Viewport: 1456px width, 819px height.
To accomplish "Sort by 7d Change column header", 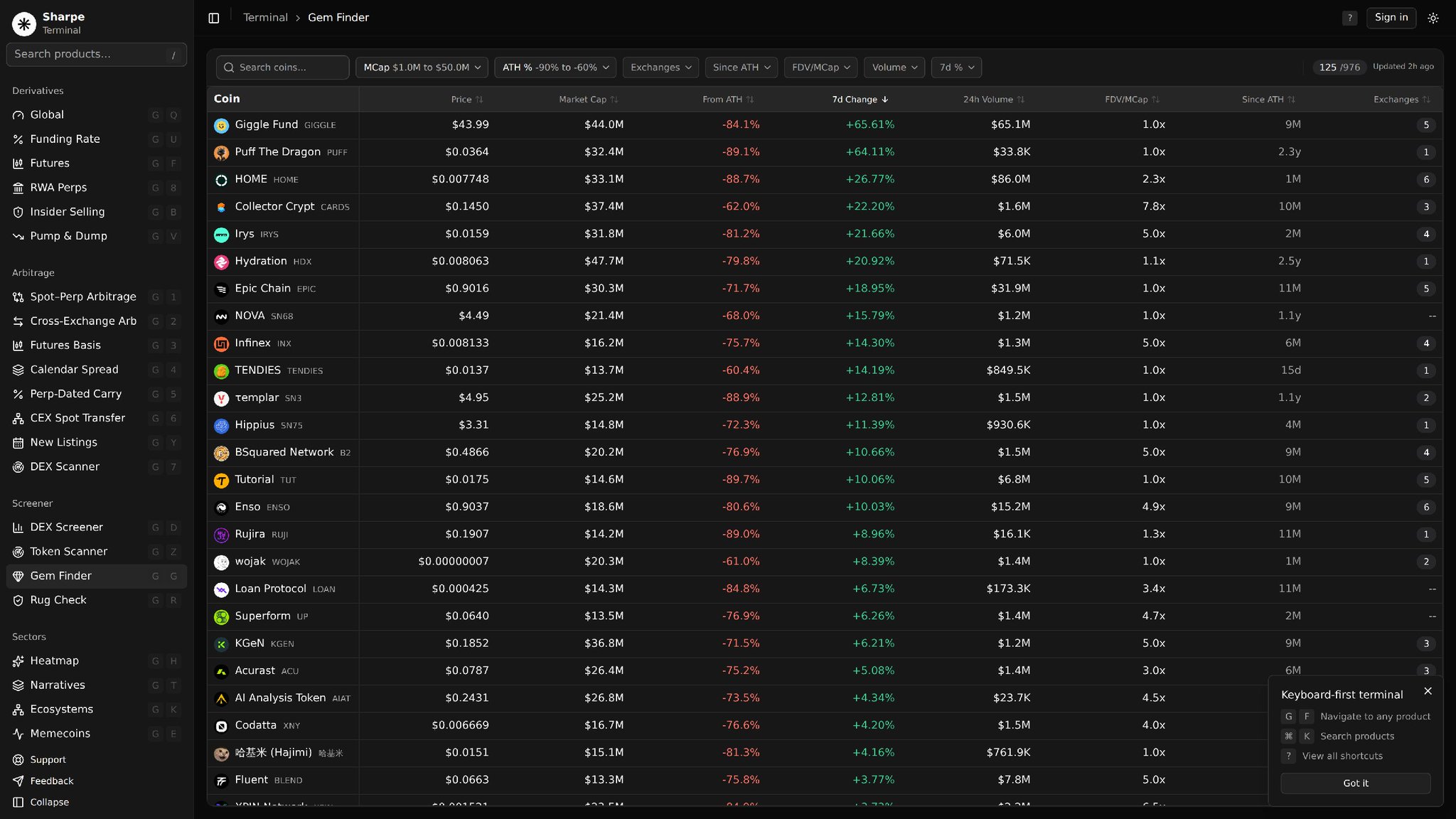I will tap(860, 100).
